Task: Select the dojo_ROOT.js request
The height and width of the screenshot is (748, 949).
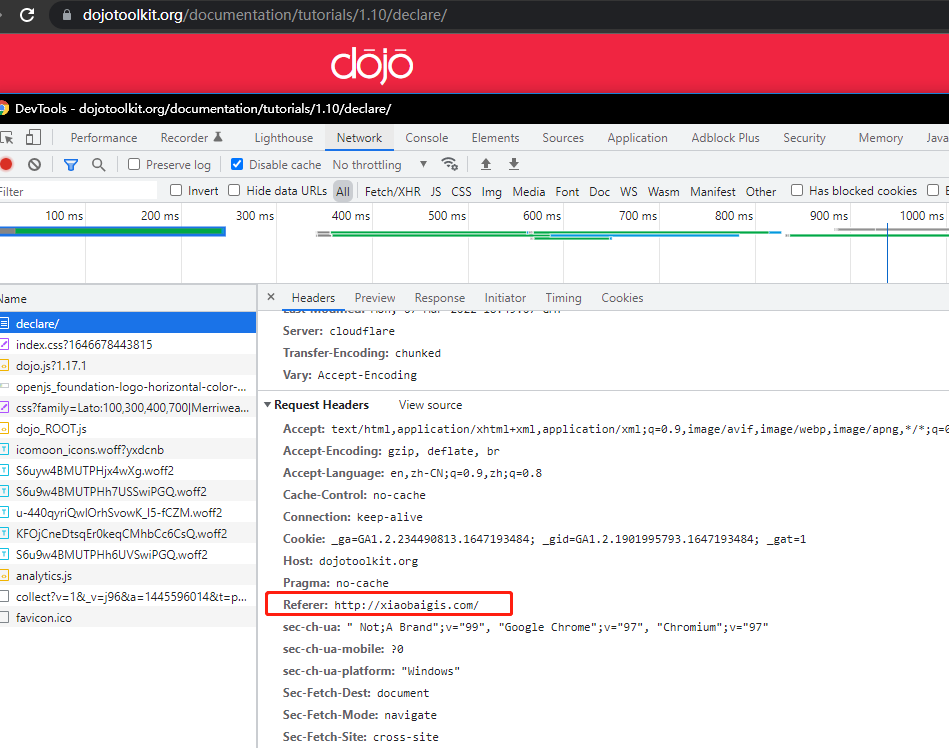Action: (128, 428)
